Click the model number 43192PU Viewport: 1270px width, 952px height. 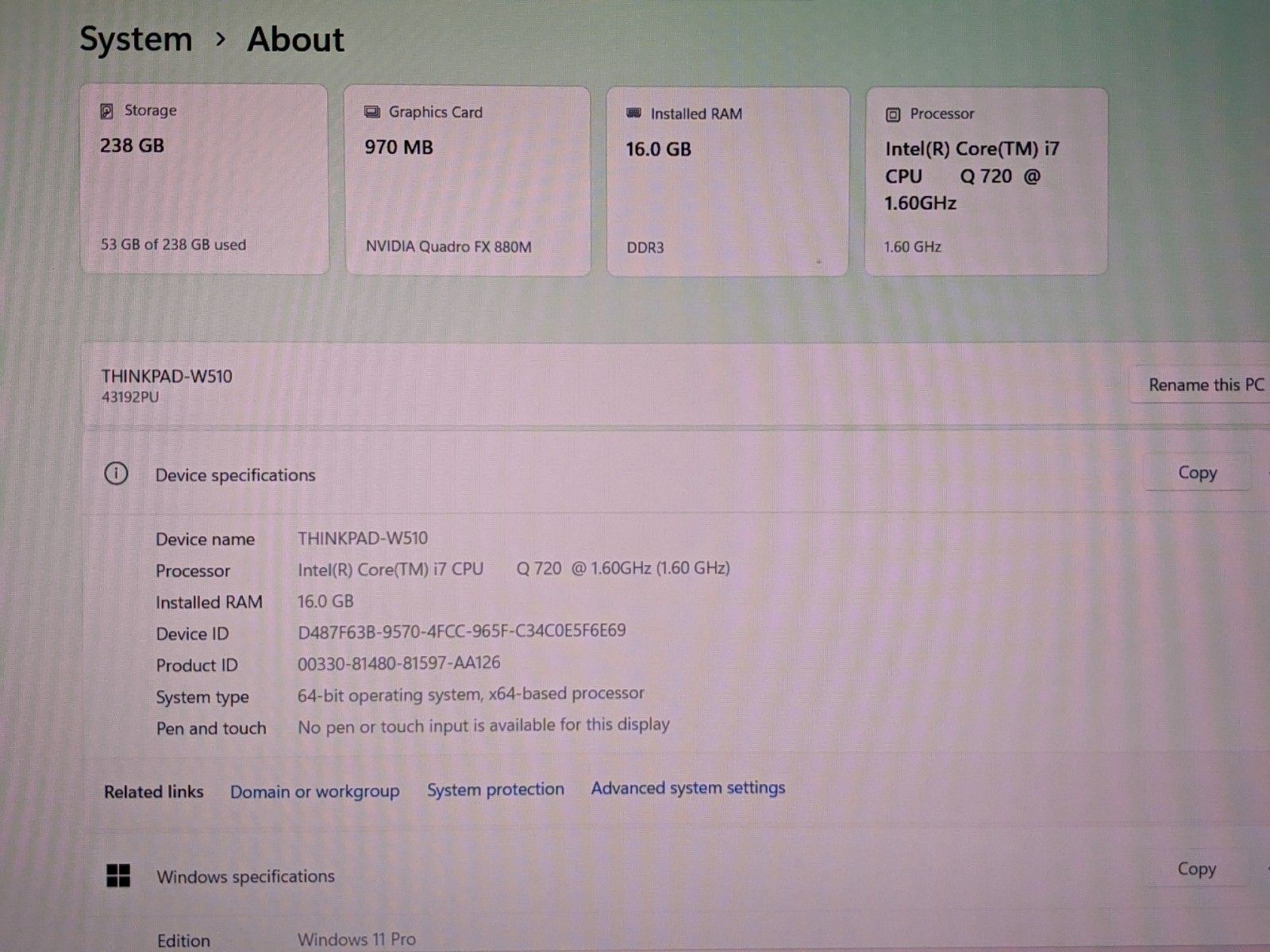(129, 397)
